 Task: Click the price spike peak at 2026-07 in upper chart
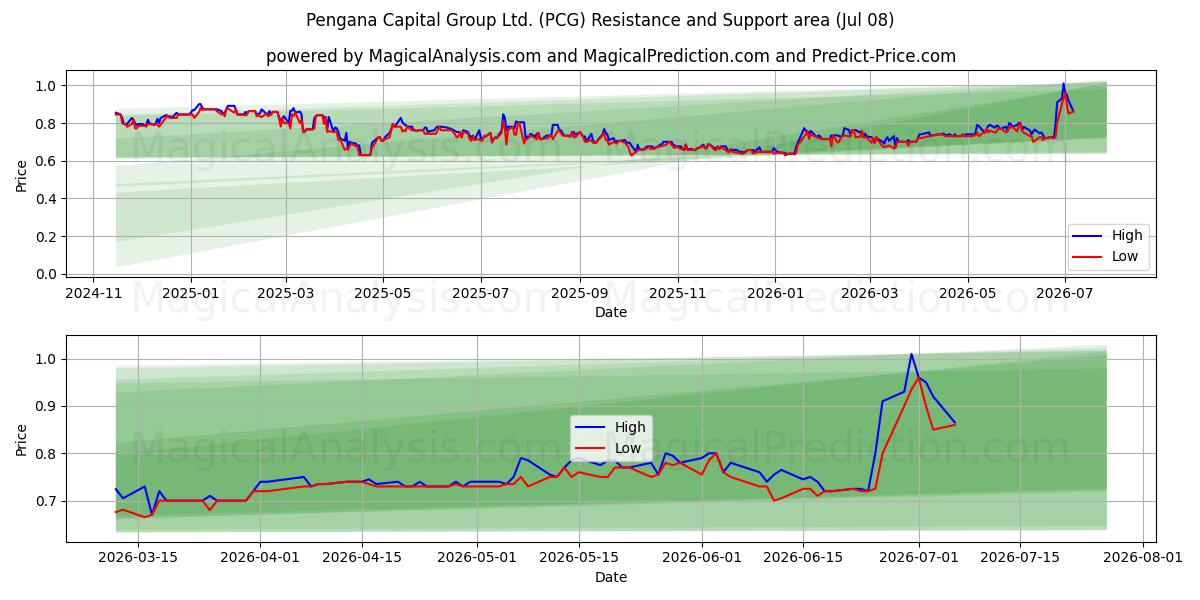1063,84
